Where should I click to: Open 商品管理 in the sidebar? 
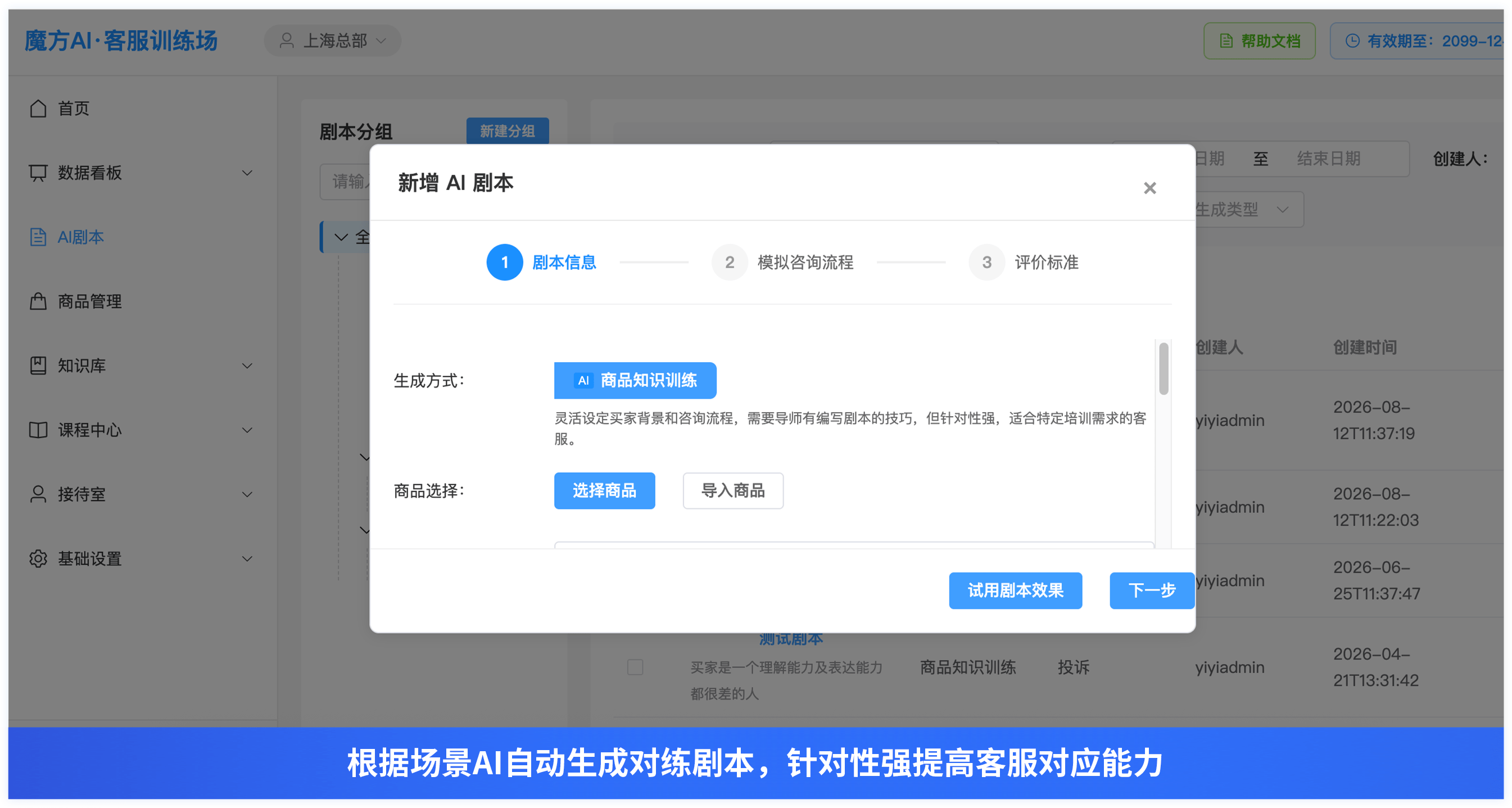pos(142,301)
